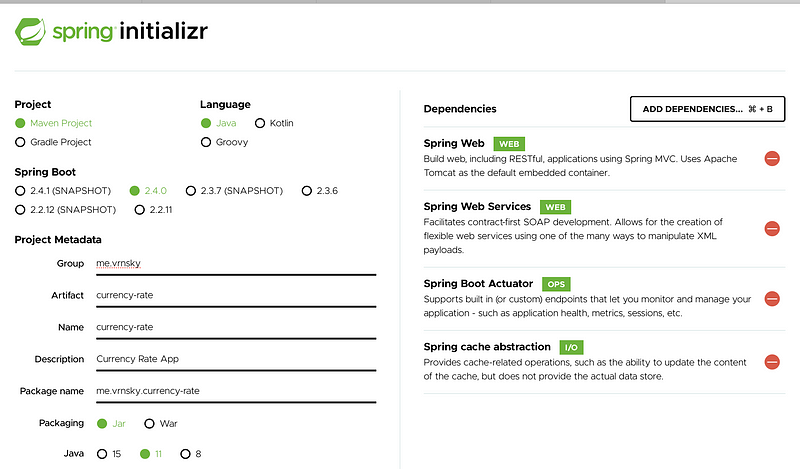Select Groovy language option
The height and width of the screenshot is (469, 800).
tap(206, 142)
